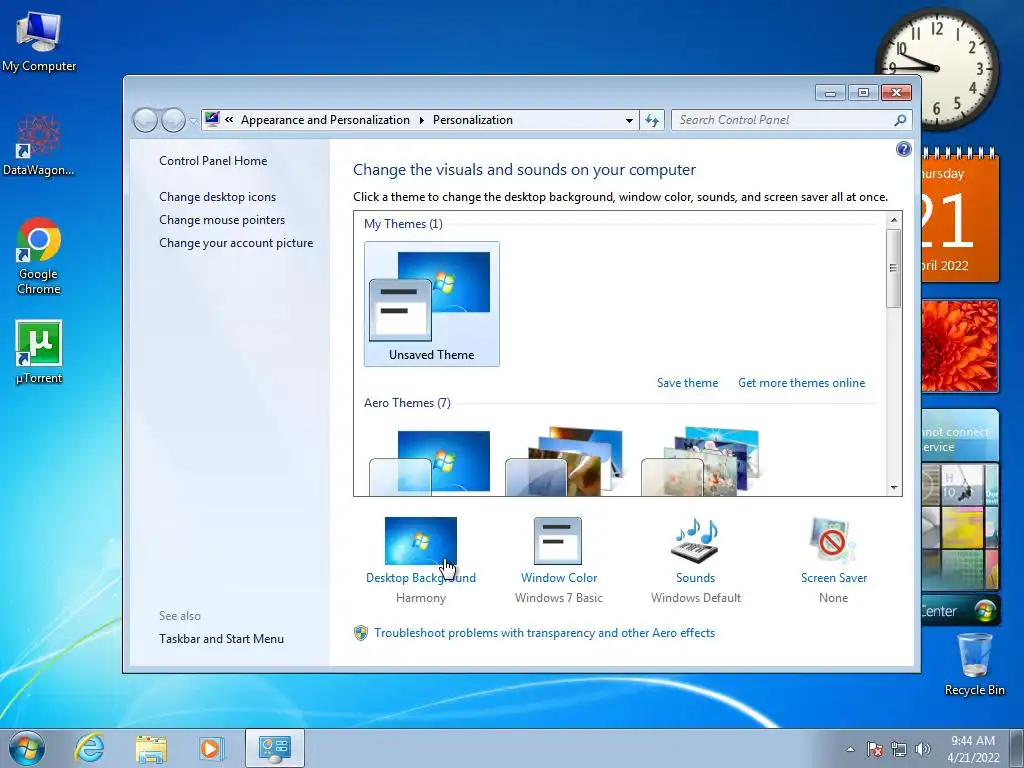Open Taskbar and Start Menu link
This screenshot has height=768, width=1024.
(221, 639)
